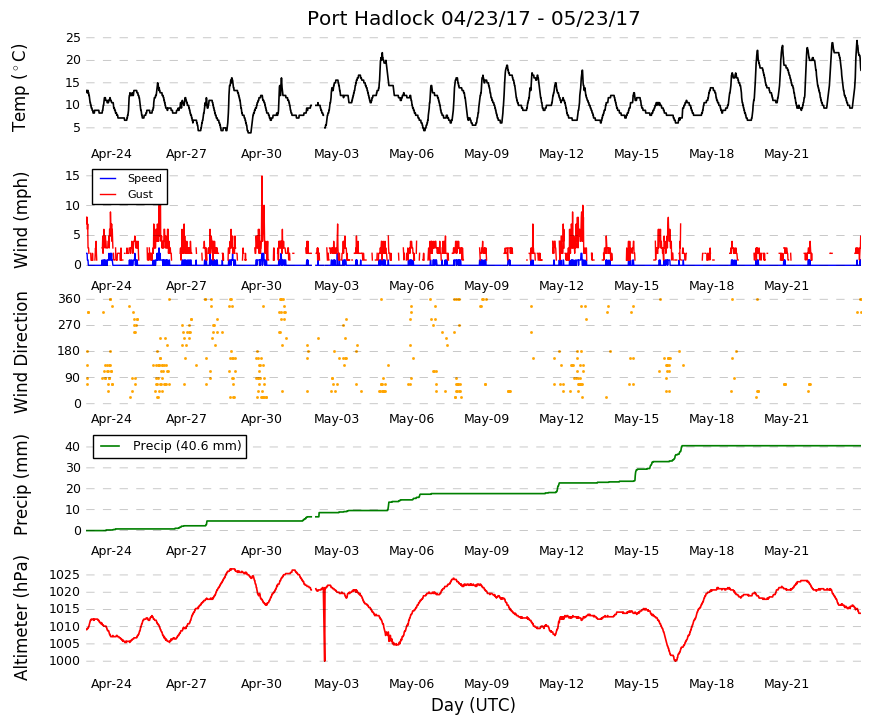
Task: Click the Port Hadlock chart title
Action: [x=473, y=18]
